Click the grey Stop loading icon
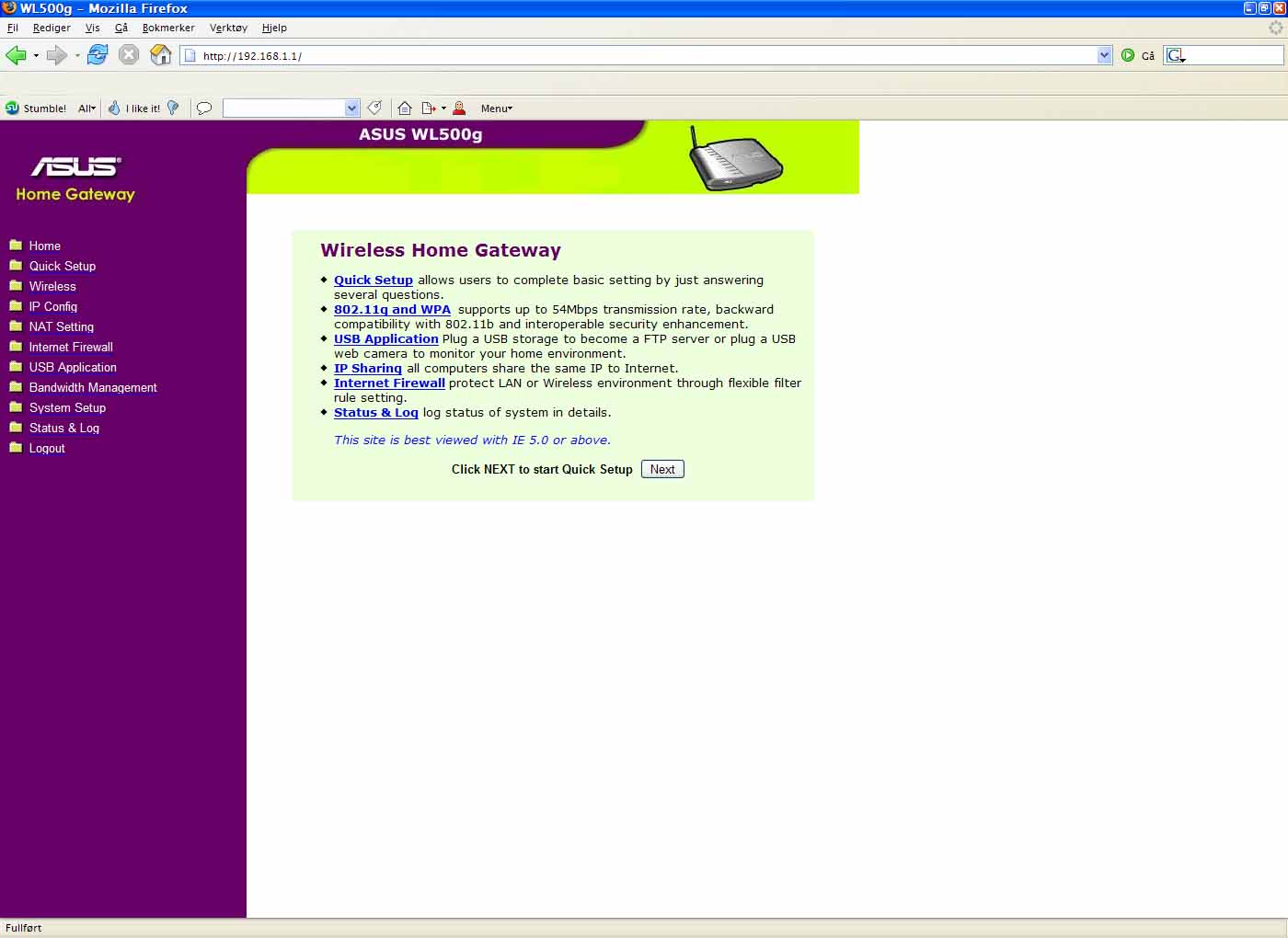1288x938 pixels. 129,55
